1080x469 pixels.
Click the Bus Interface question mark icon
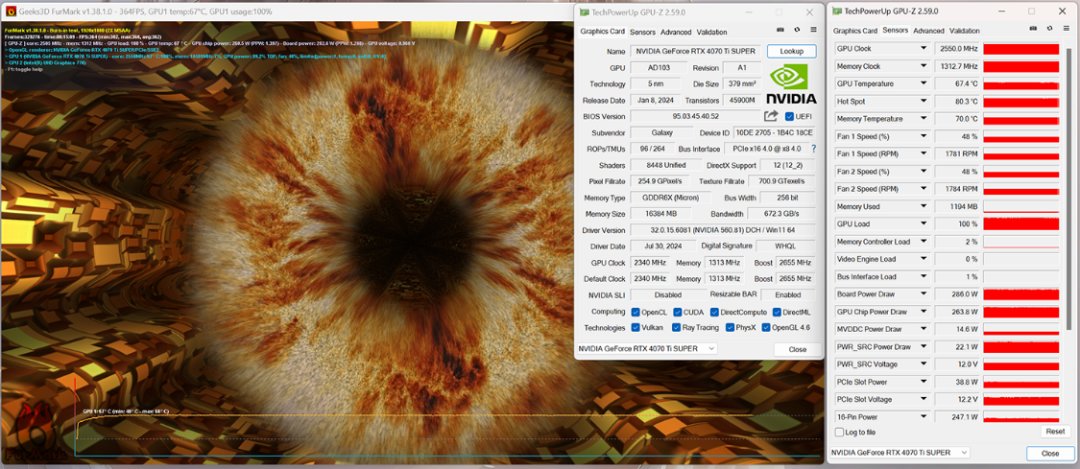point(813,148)
